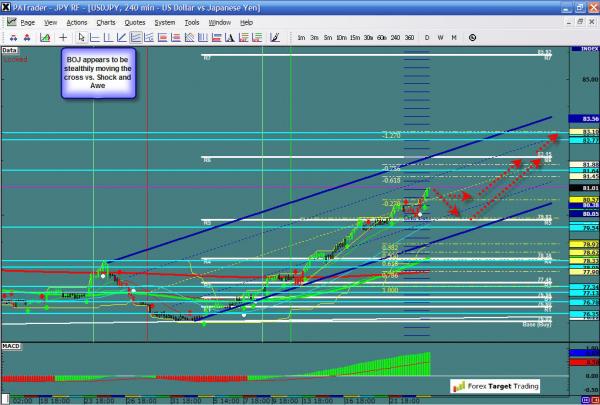Screen dimensions: 600x405
Task: Switch chart to Monthly (M) timeframe
Action: click(454, 38)
